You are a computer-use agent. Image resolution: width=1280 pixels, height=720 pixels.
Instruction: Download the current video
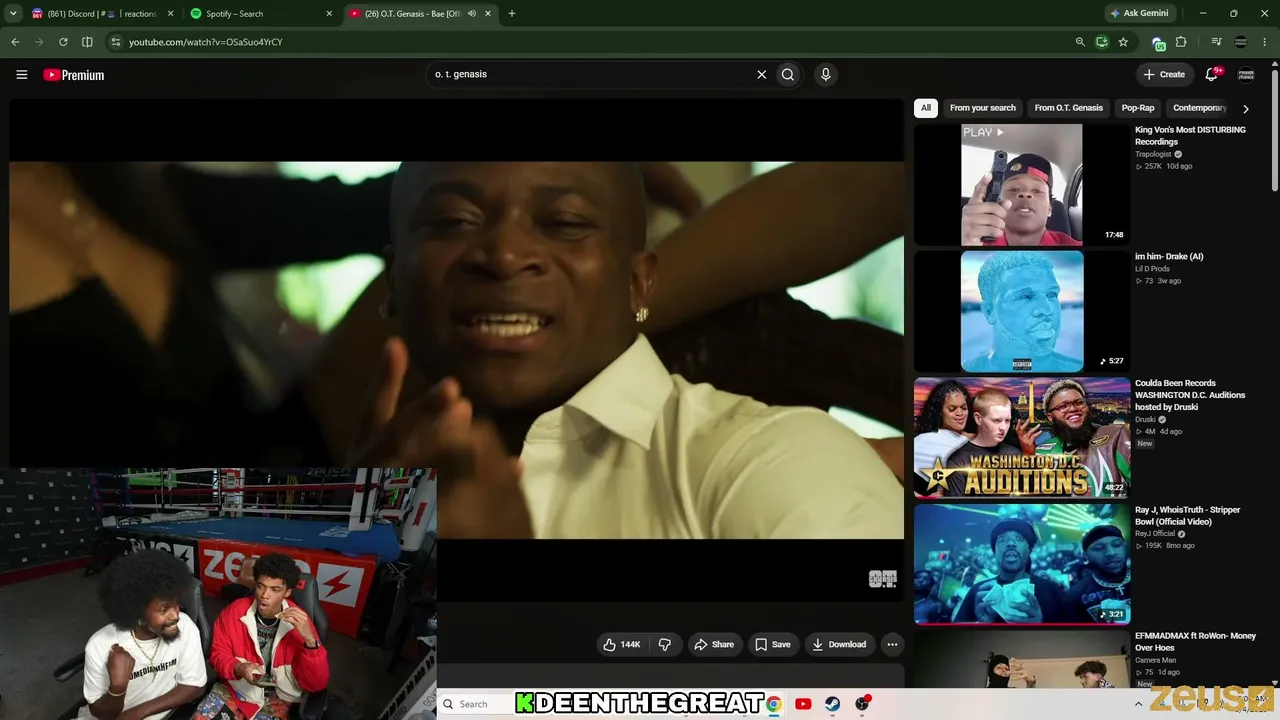839,645
